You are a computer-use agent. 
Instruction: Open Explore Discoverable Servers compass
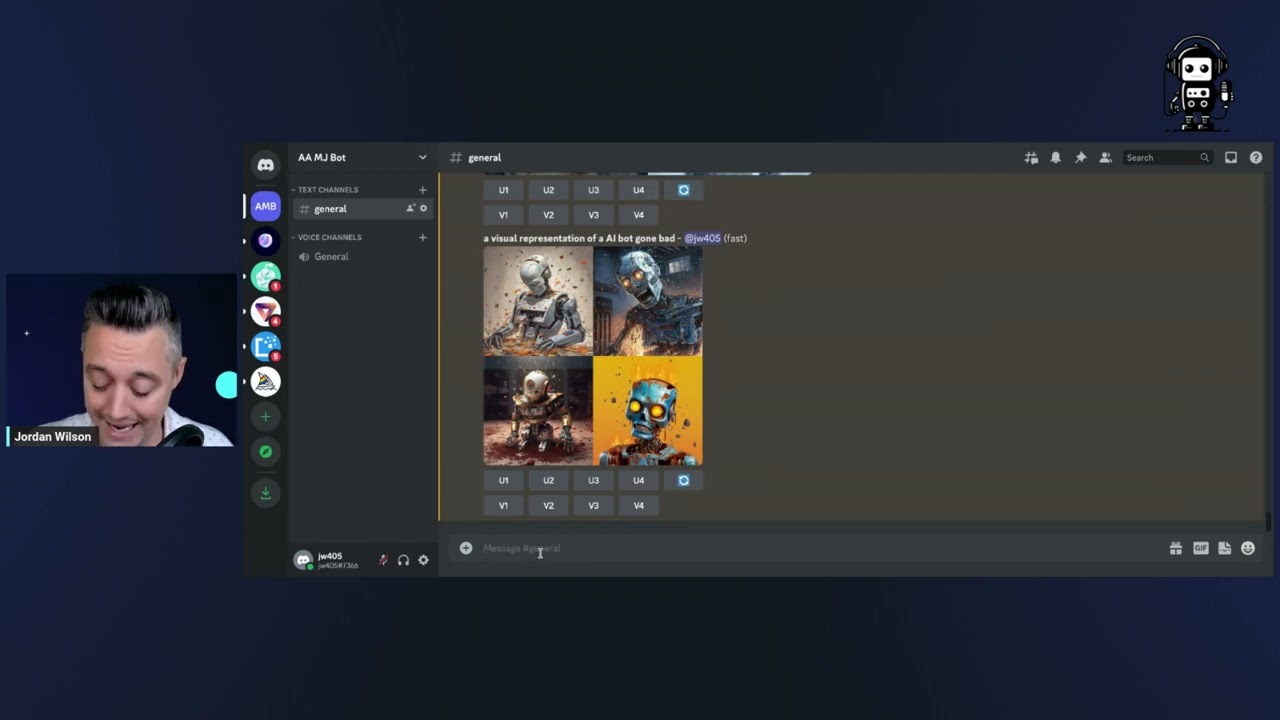[x=265, y=452]
